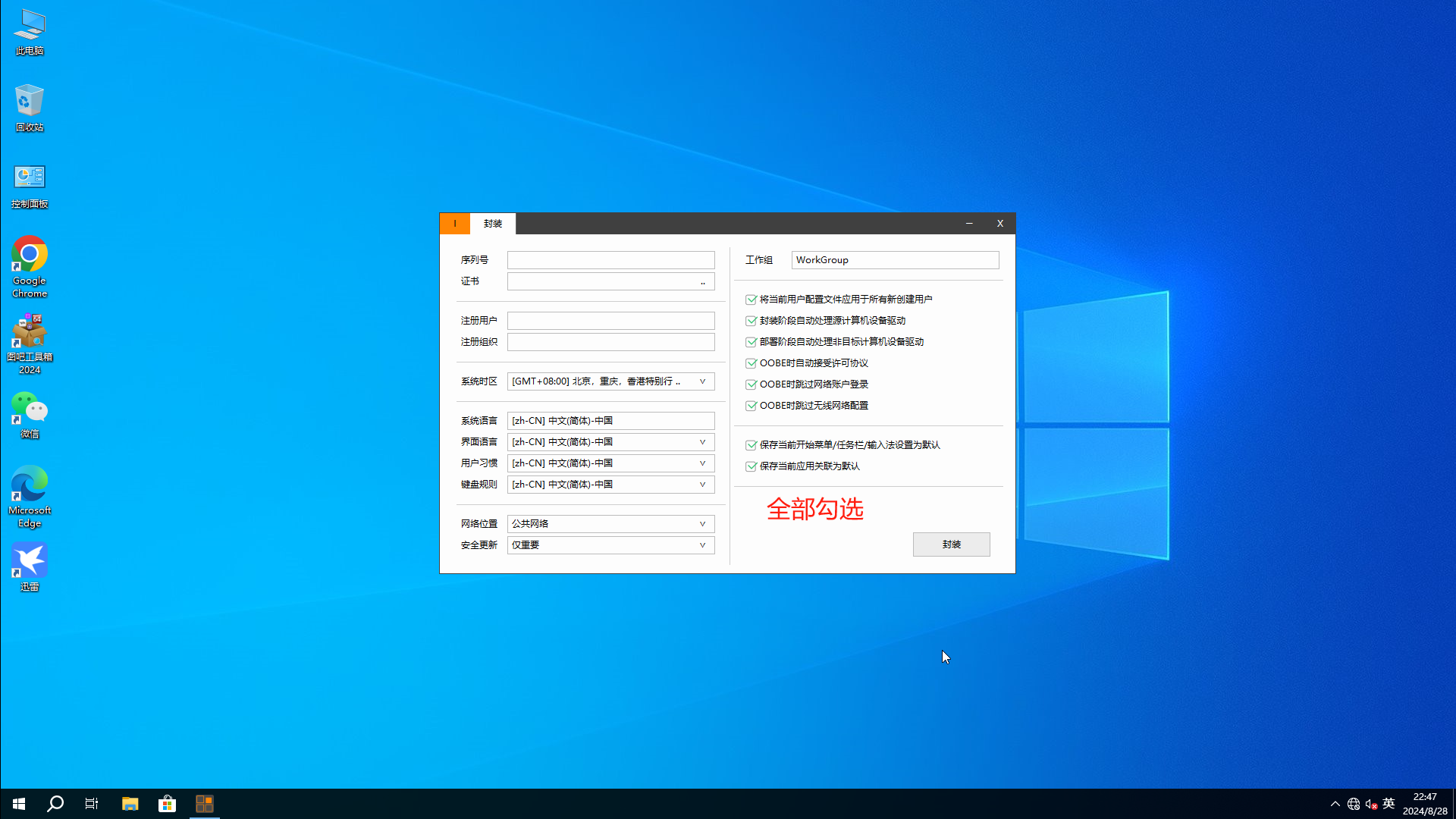Launch Microsoft Edge from desktop
Viewport: 1456px width, 819px height.
pos(30,497)
